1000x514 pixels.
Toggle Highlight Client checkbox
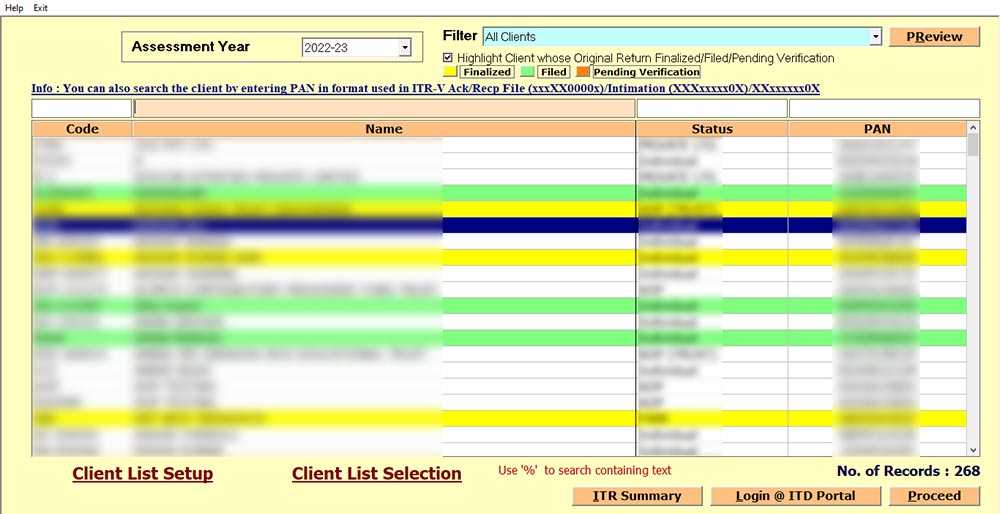point(448,58)
